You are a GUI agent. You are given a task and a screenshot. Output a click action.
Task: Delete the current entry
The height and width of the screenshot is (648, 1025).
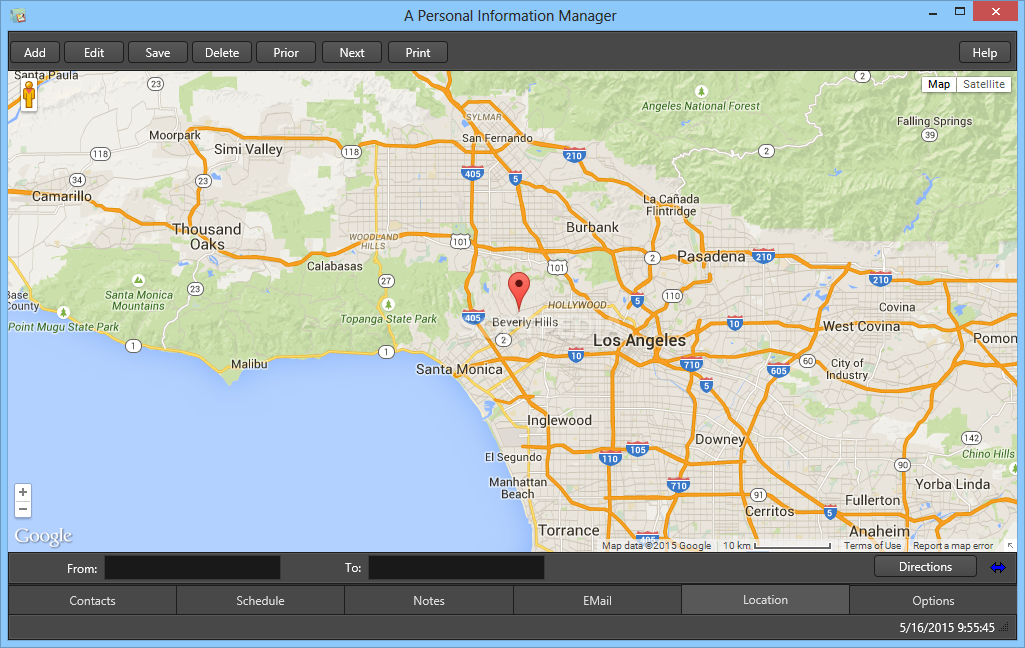(x=222, y=52)
